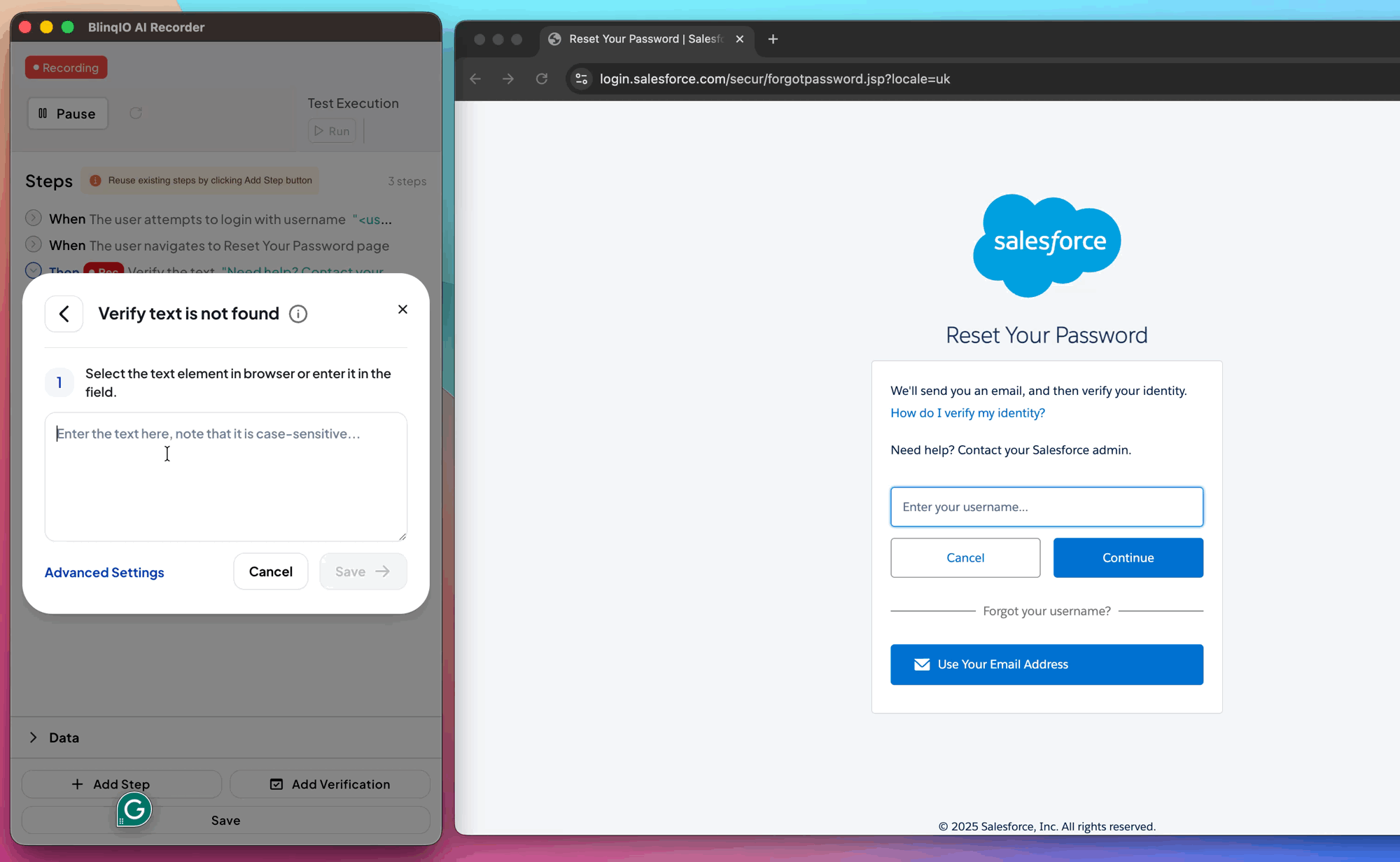This screenshot has height=862, width=1400.
Task: Open How do I verify my identity link
Action: [x=967, y=413]
